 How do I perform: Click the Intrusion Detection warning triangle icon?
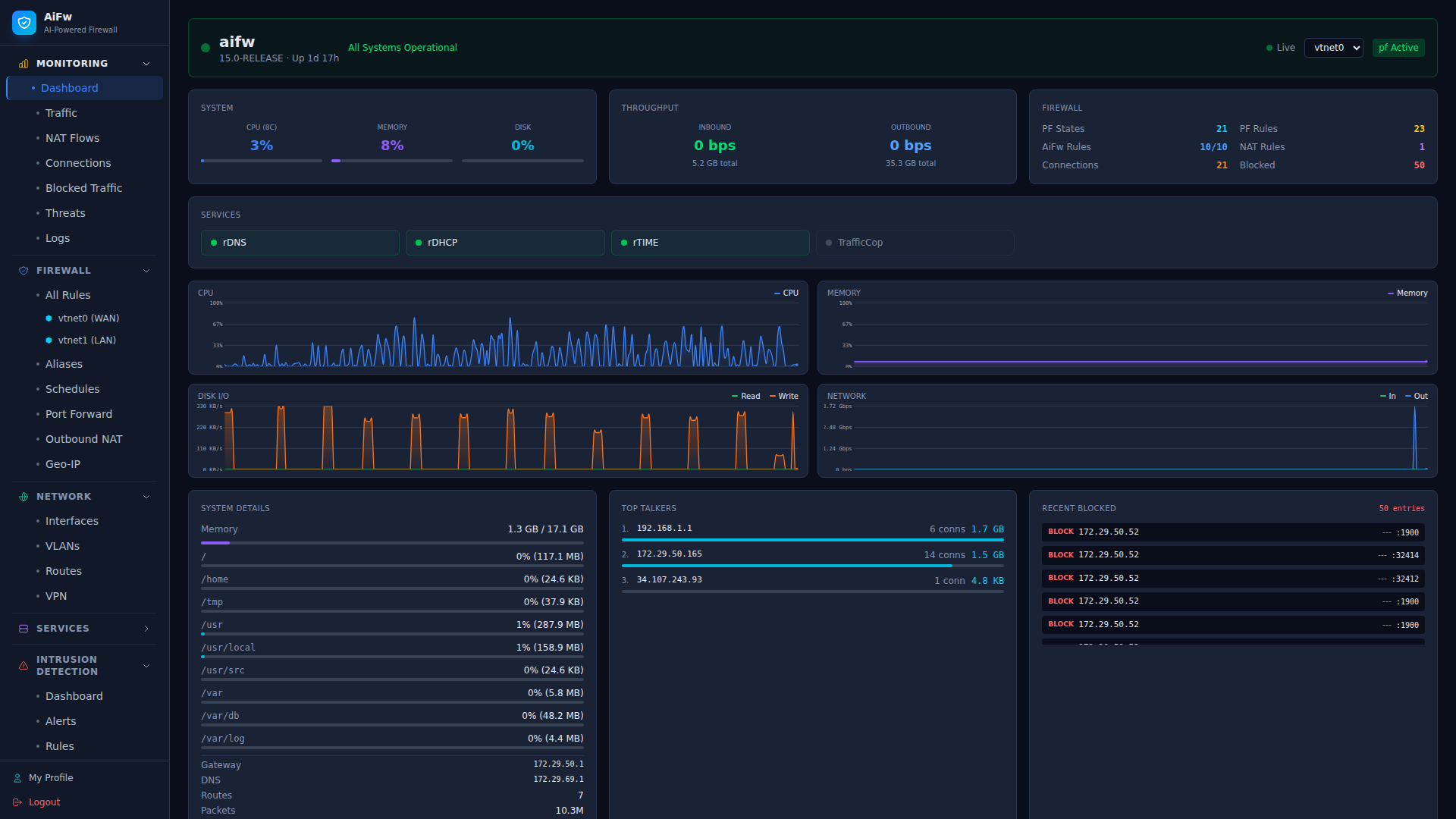tap(23, 665)
